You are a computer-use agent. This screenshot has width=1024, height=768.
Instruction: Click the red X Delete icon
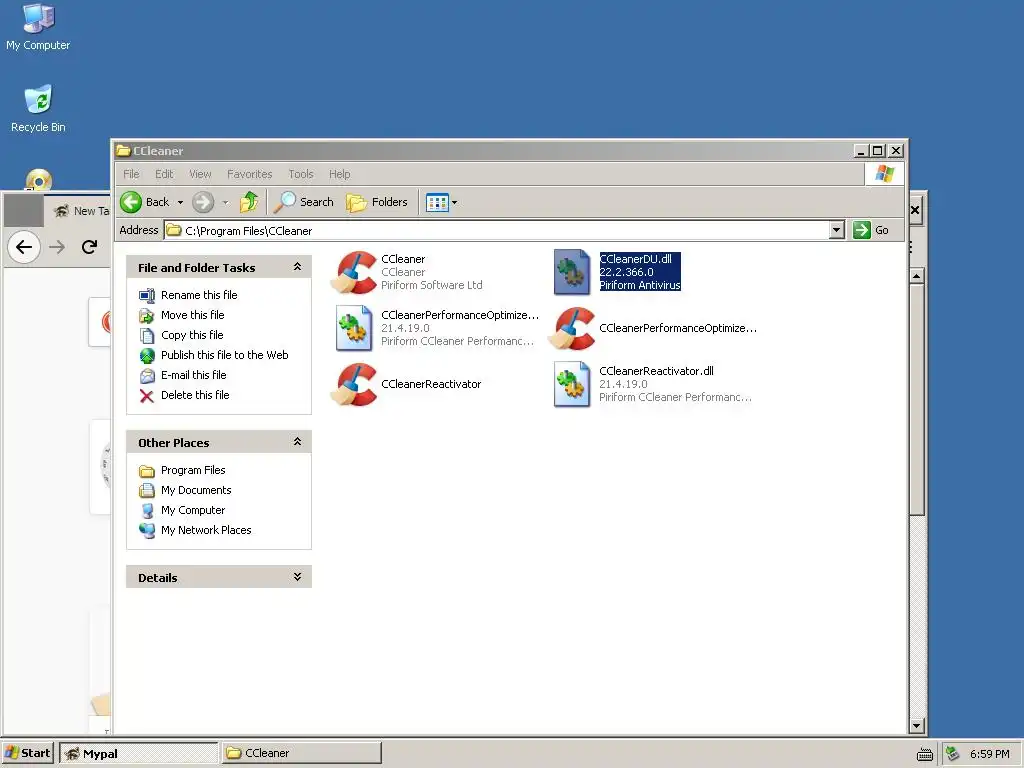pos(147,396)
